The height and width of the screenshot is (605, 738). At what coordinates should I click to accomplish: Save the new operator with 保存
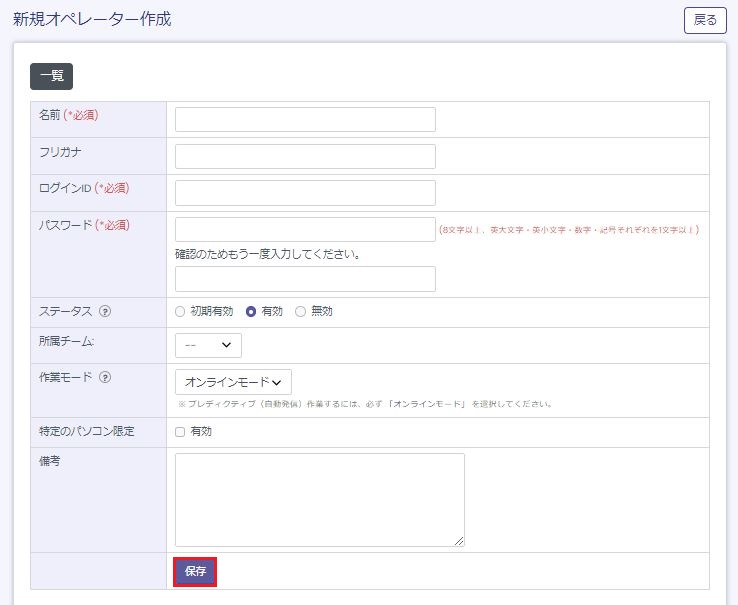[195, 571]
